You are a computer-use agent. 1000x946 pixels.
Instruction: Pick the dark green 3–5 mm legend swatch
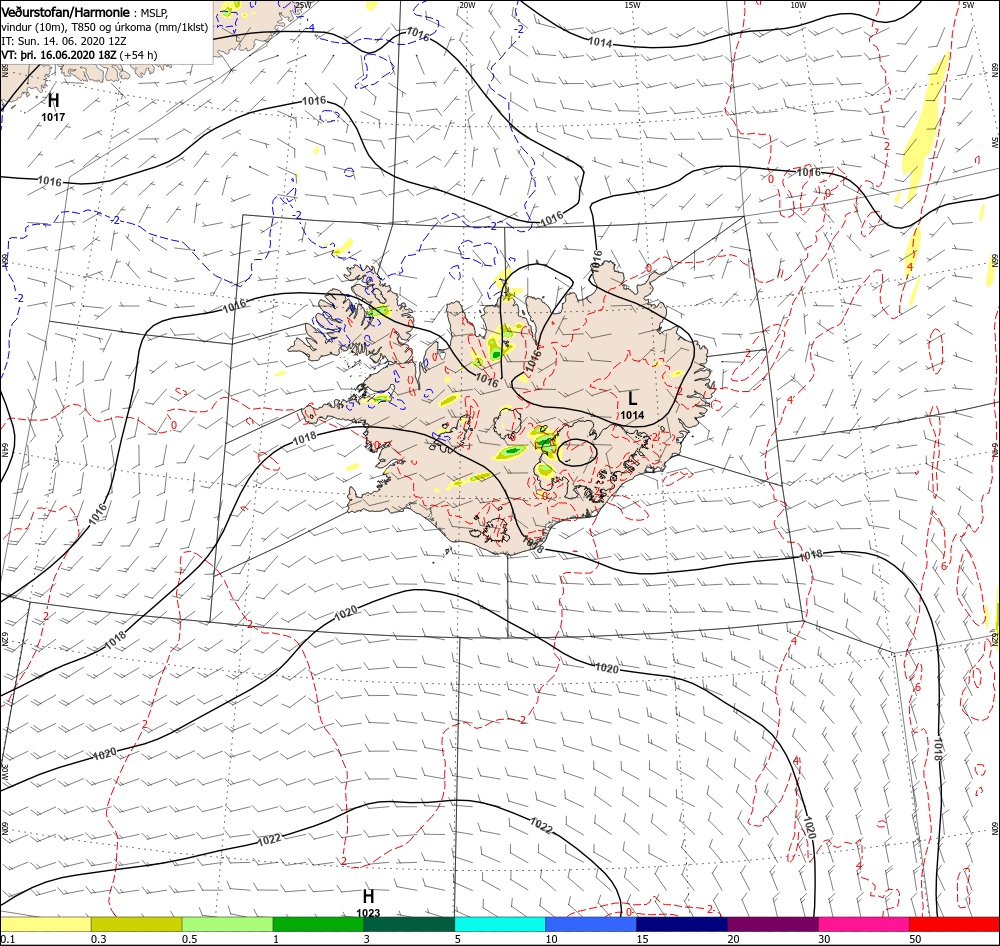[409, 924]
